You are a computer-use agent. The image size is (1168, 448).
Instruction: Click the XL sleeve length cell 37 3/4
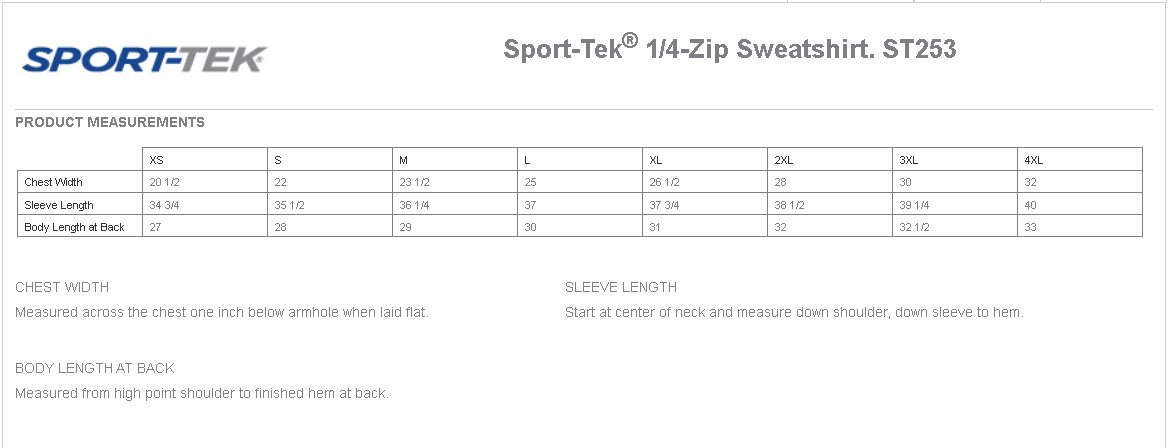664,205
